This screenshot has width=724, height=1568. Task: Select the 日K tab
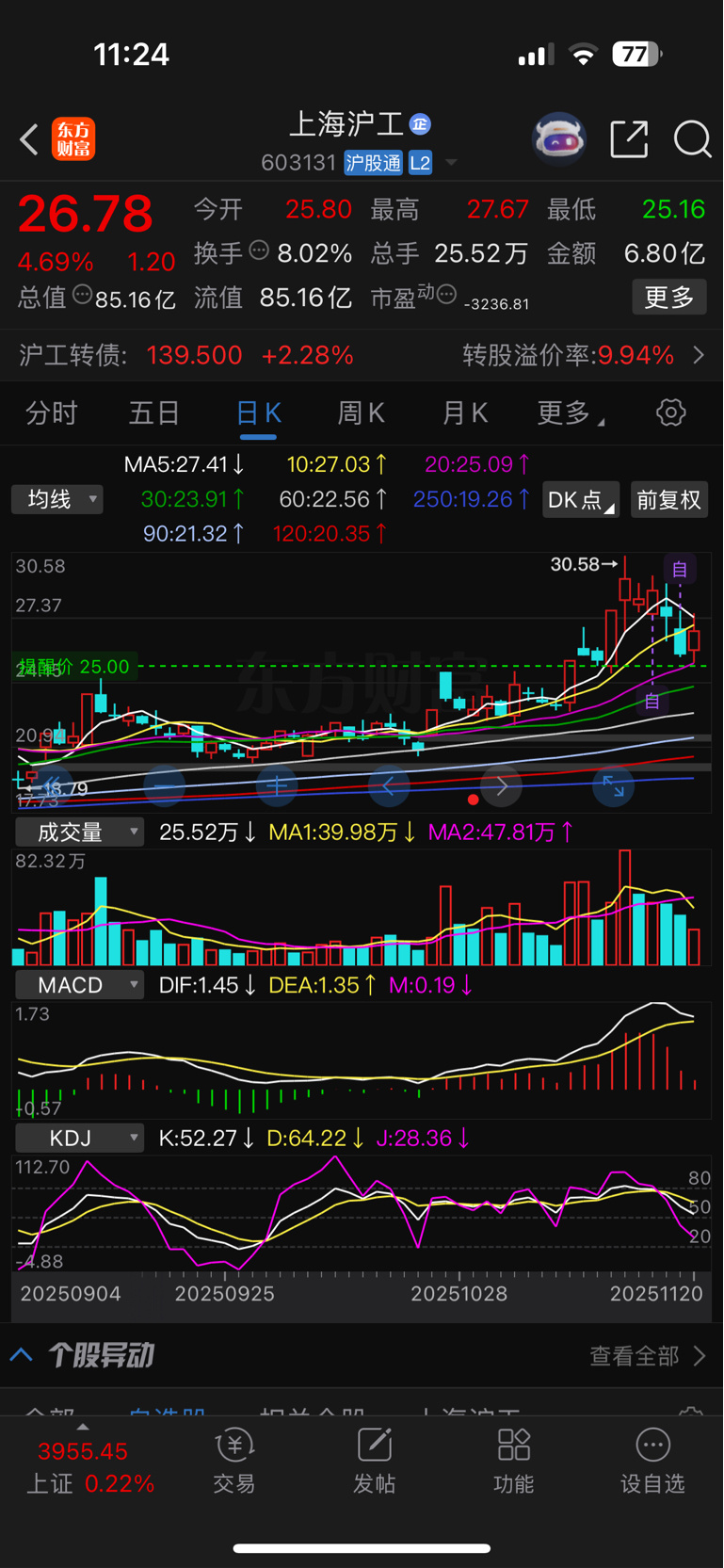pos(258,412)
